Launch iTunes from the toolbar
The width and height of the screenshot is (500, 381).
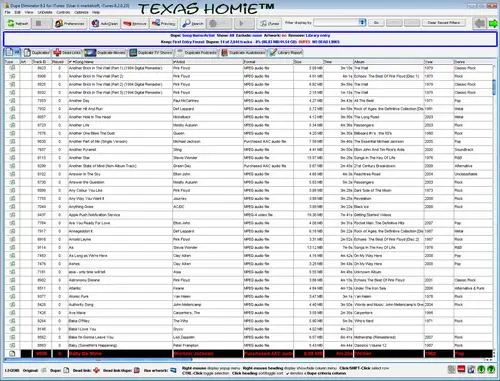click(269, 24)
